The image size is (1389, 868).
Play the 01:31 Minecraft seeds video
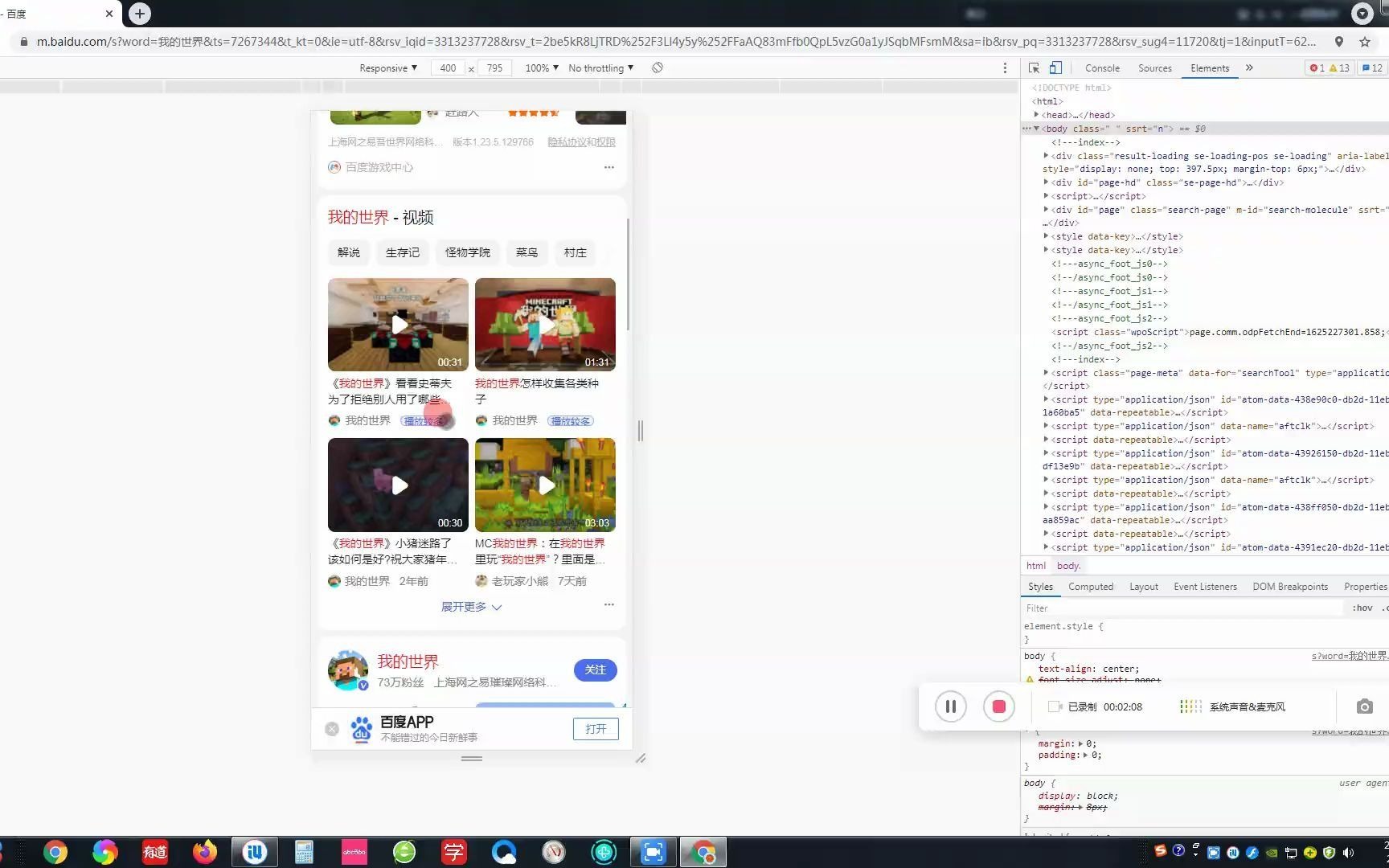tap(545, 325)
